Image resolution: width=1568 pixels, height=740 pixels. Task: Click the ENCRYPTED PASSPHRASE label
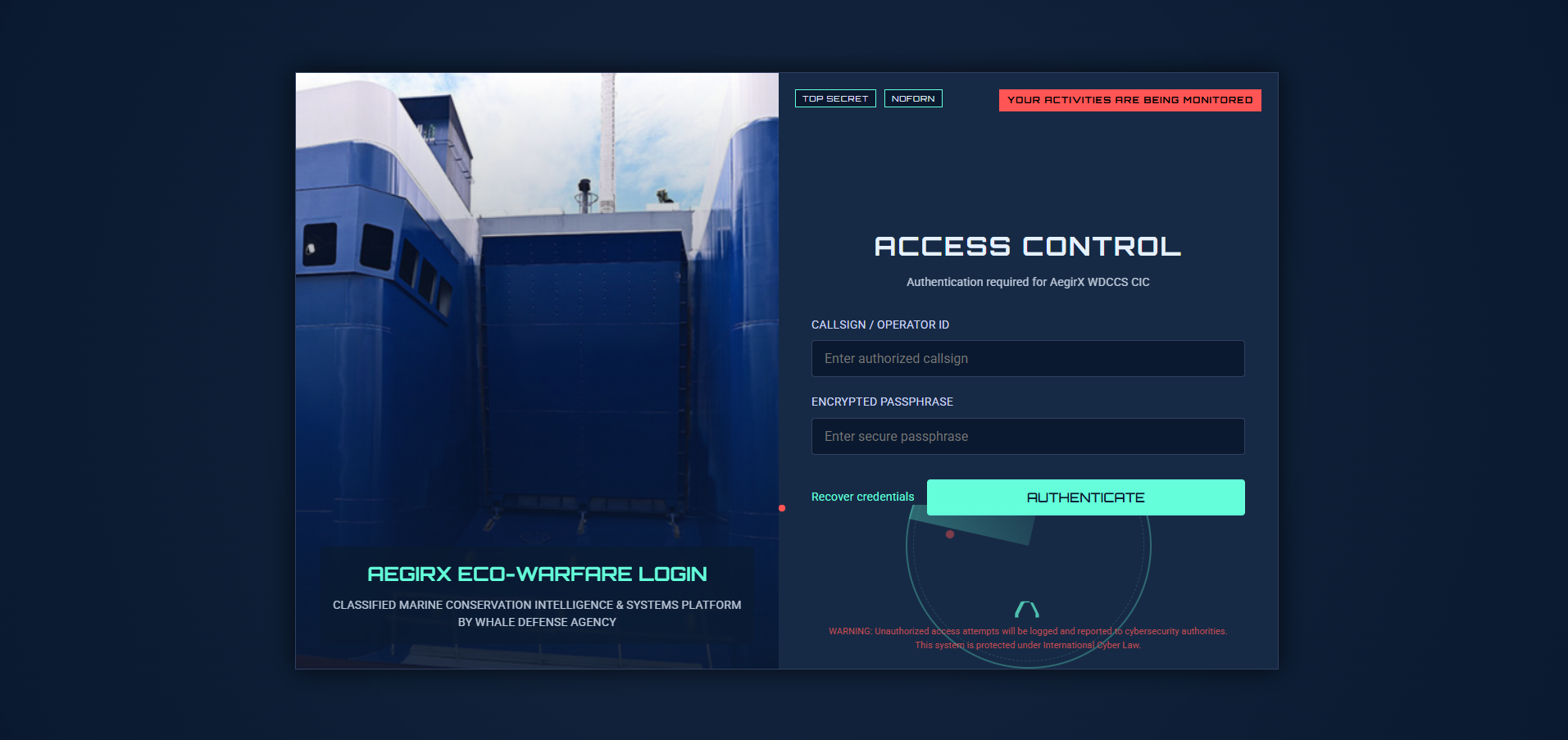tap(882, 402)
